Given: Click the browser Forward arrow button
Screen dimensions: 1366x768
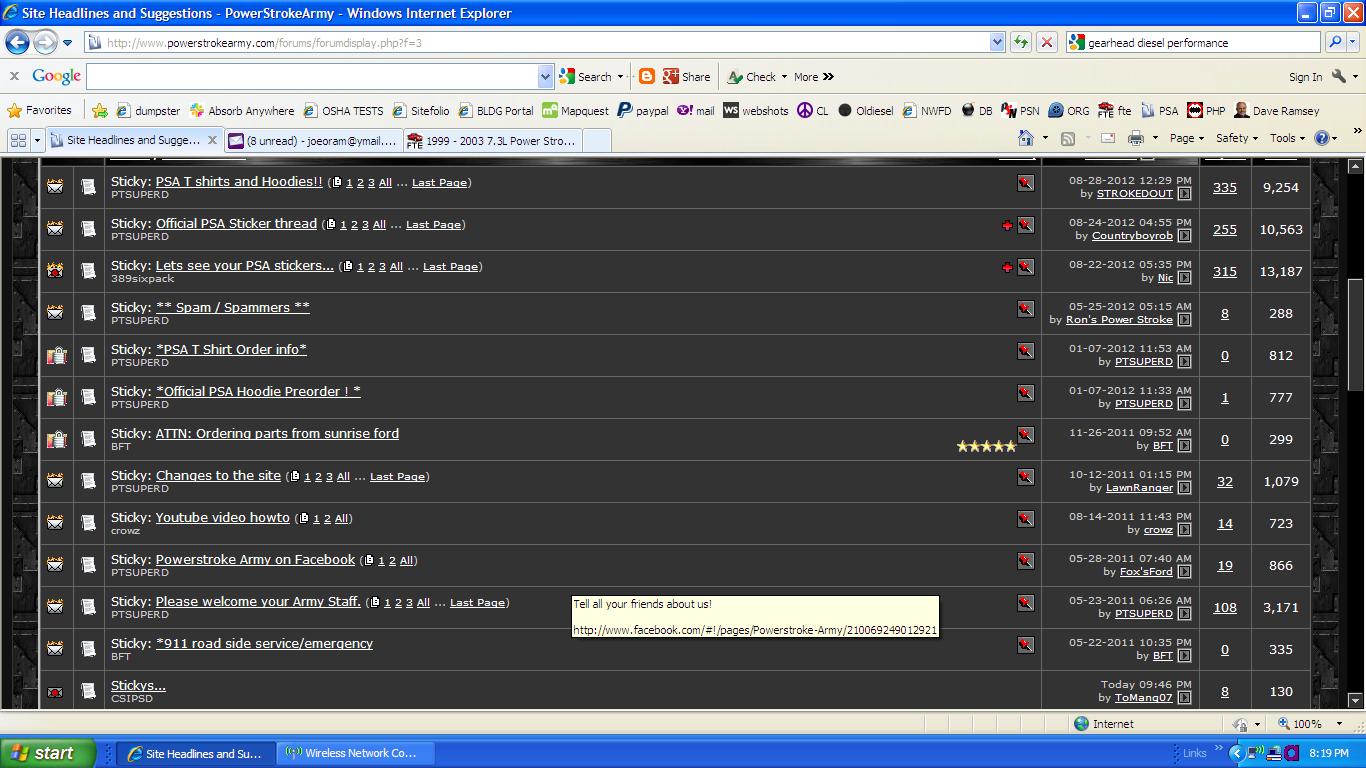Looking at the screenshot, I should point(45,42).
